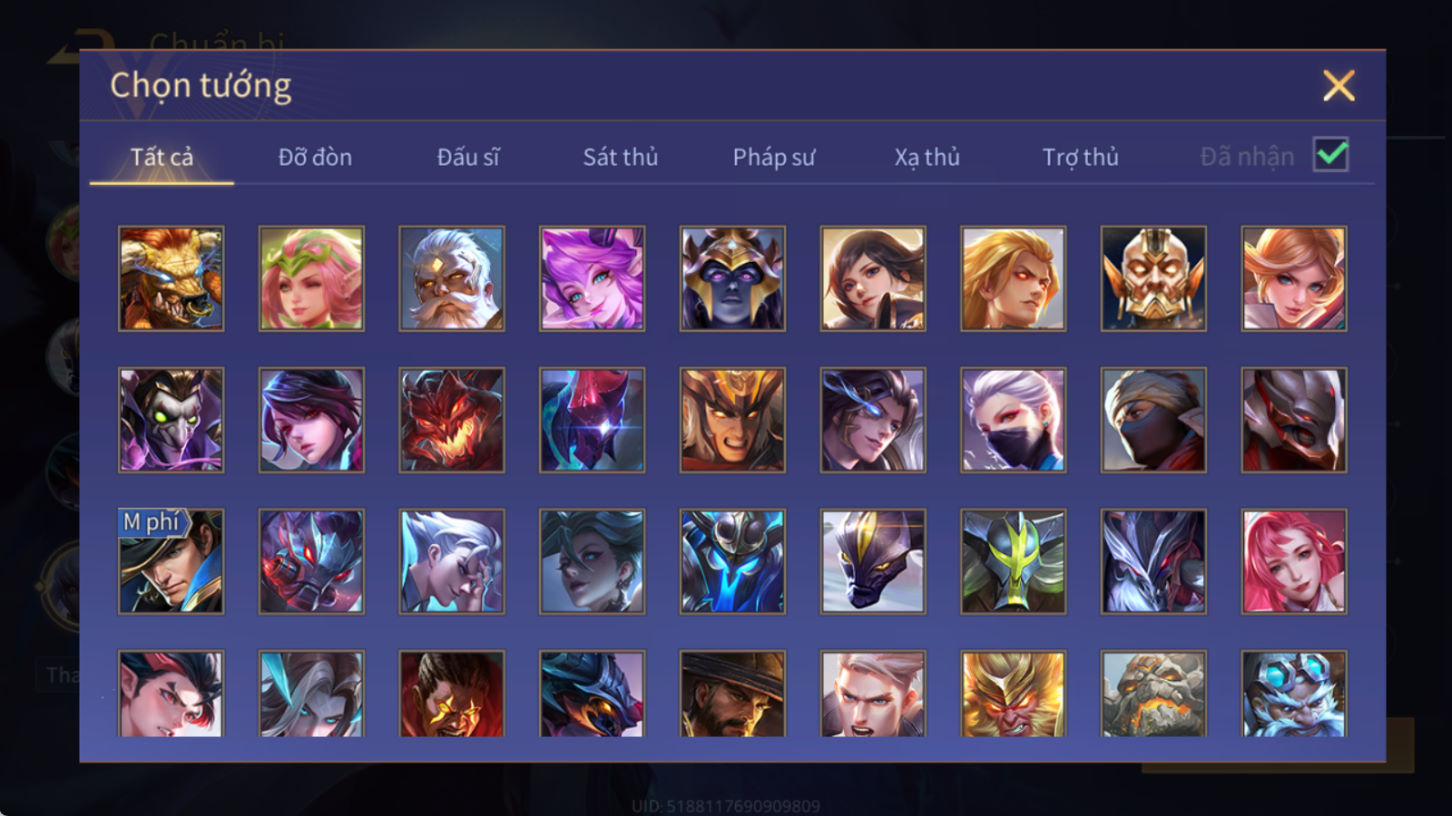Pick the pink-haired hero with green leaf crown
1452x816 pixels.
(311, 278)
